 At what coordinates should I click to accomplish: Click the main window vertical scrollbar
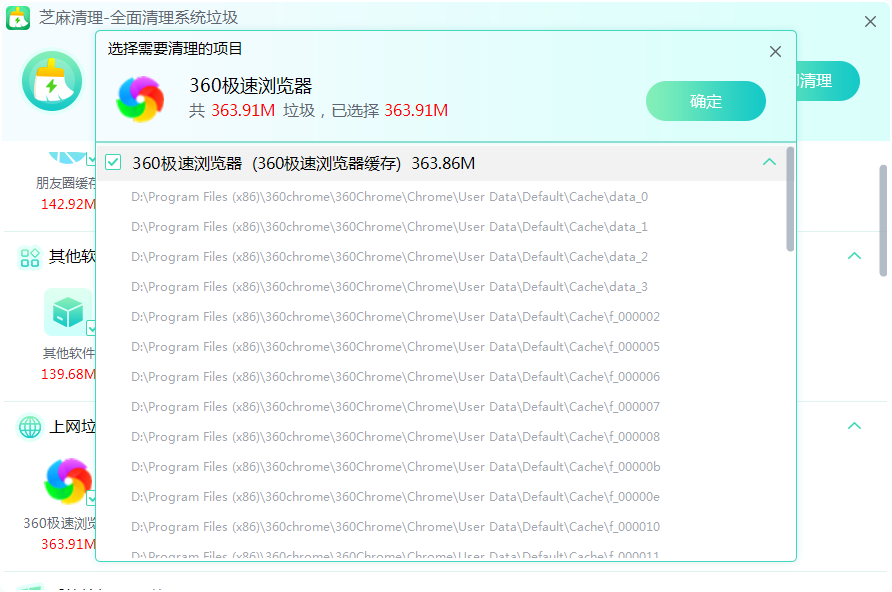tap(883, 221)
